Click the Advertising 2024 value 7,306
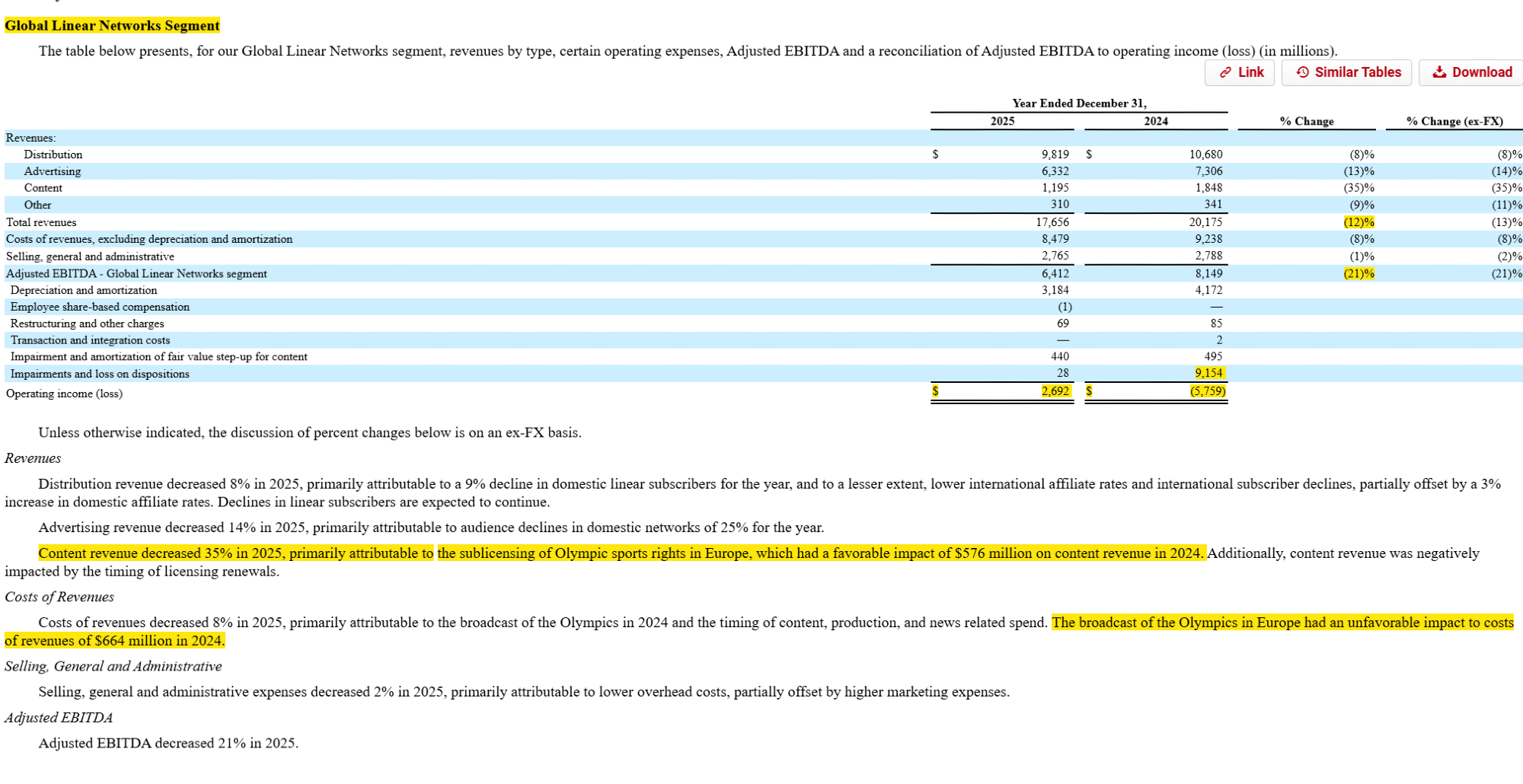Image resolution: width=1523 pixels, height=784 pixels. pyautogui.click(x=1208, y=171)
